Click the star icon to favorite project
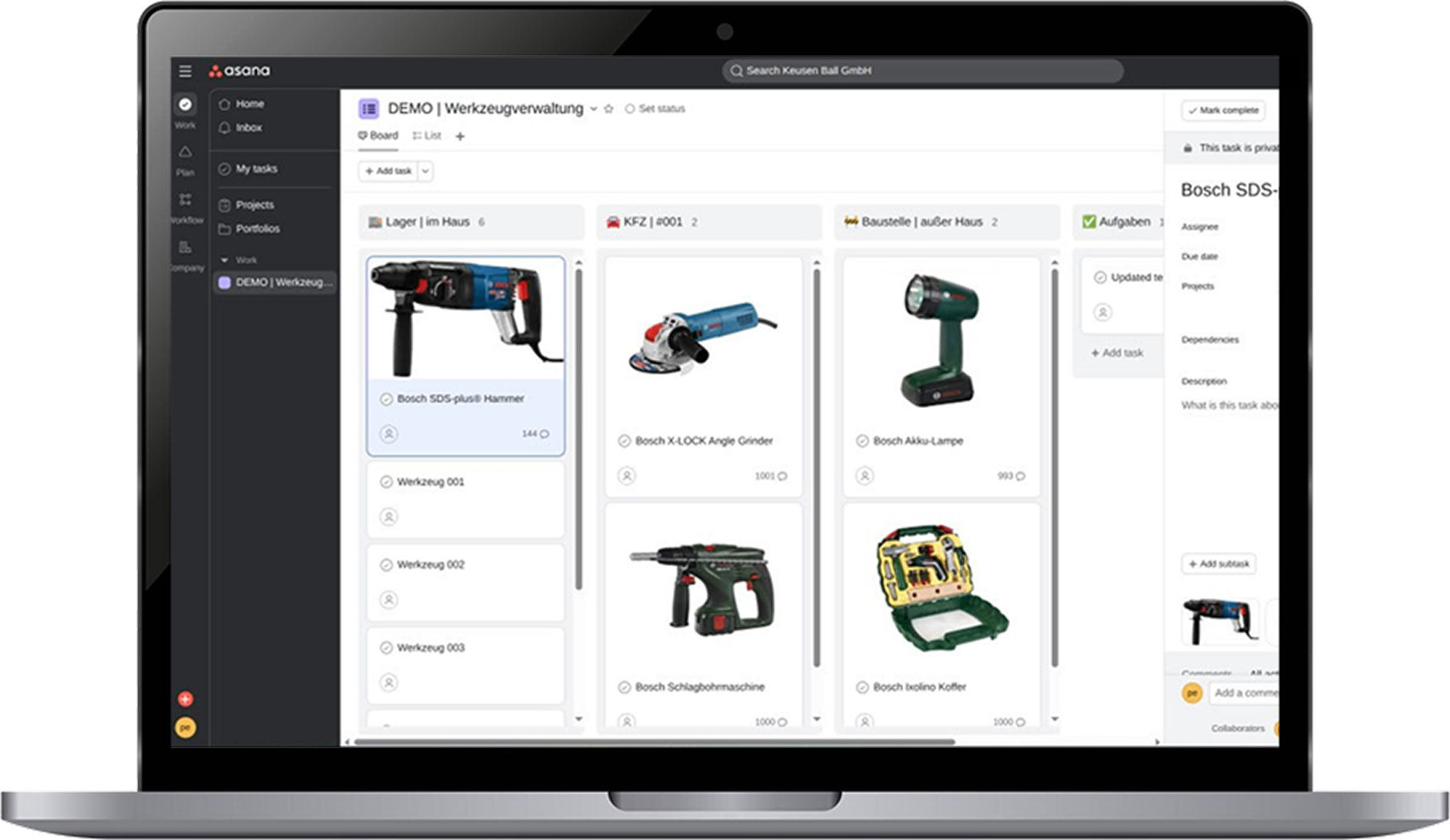The image size is (1450, 840). [x=608, y=109]
